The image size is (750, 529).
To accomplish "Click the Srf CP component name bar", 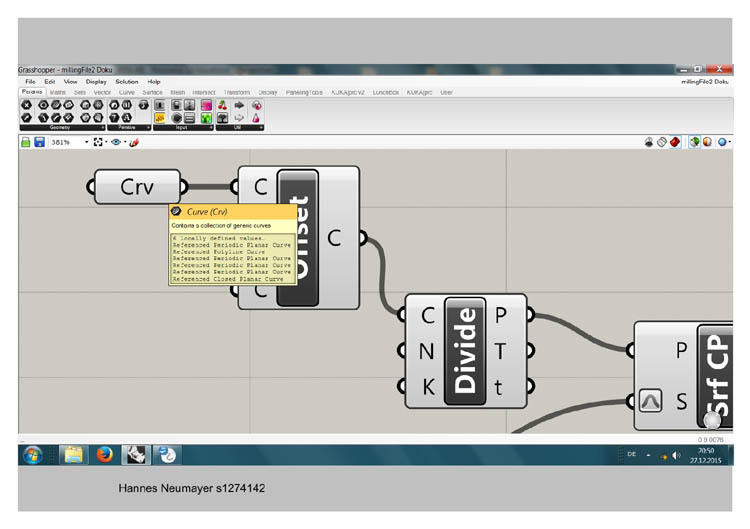I will click(x=716, y=376).
